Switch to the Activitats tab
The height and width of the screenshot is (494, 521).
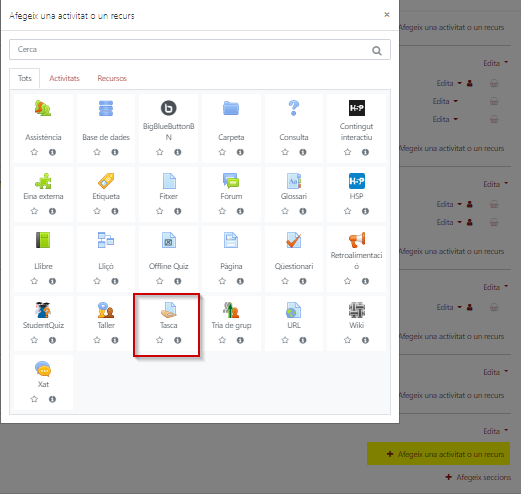[64, 78]
